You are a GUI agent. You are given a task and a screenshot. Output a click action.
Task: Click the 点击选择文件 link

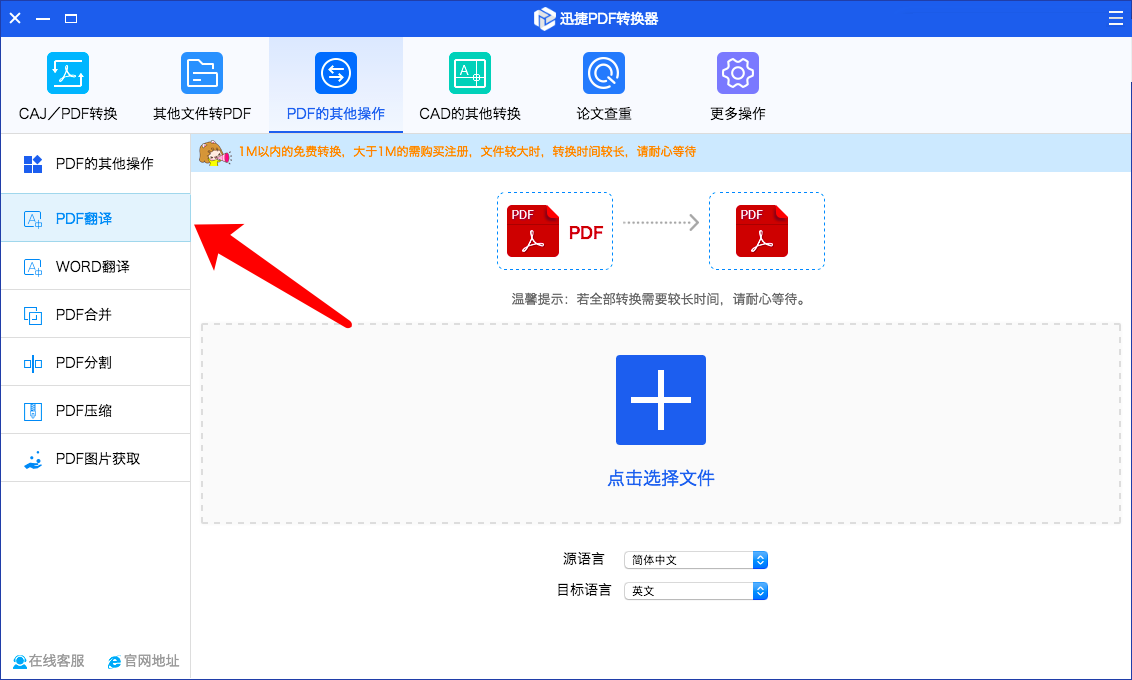pyautogui.click(x=661, y=478)
